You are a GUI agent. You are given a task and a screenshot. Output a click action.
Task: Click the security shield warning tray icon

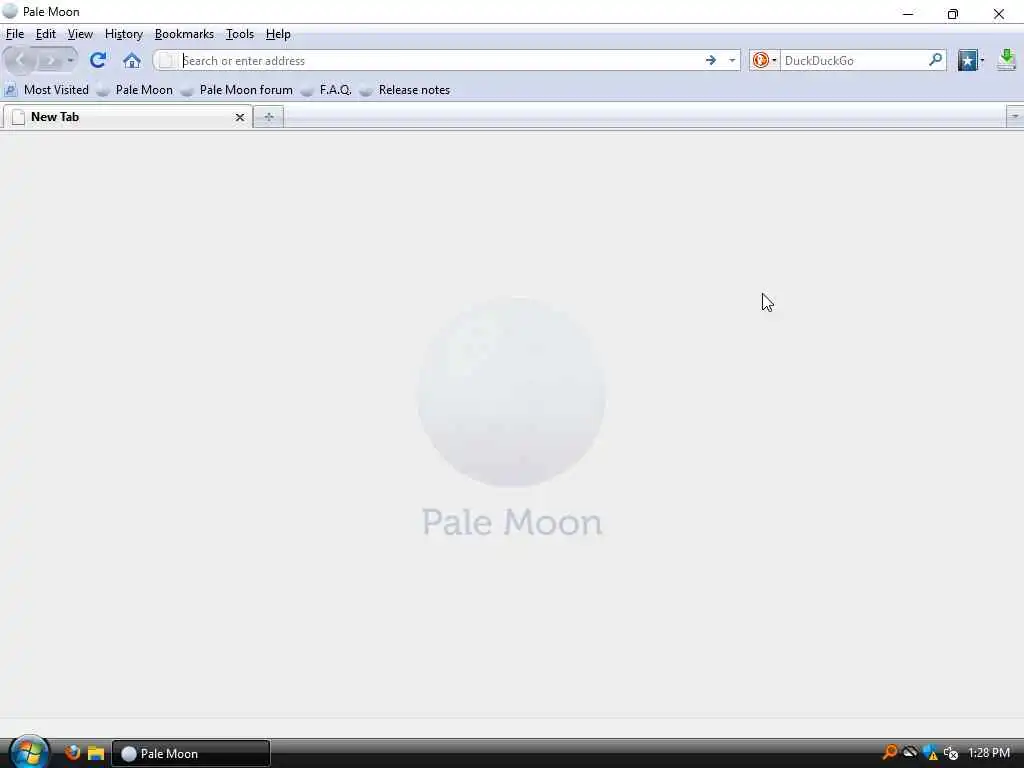tap(931, 753)
